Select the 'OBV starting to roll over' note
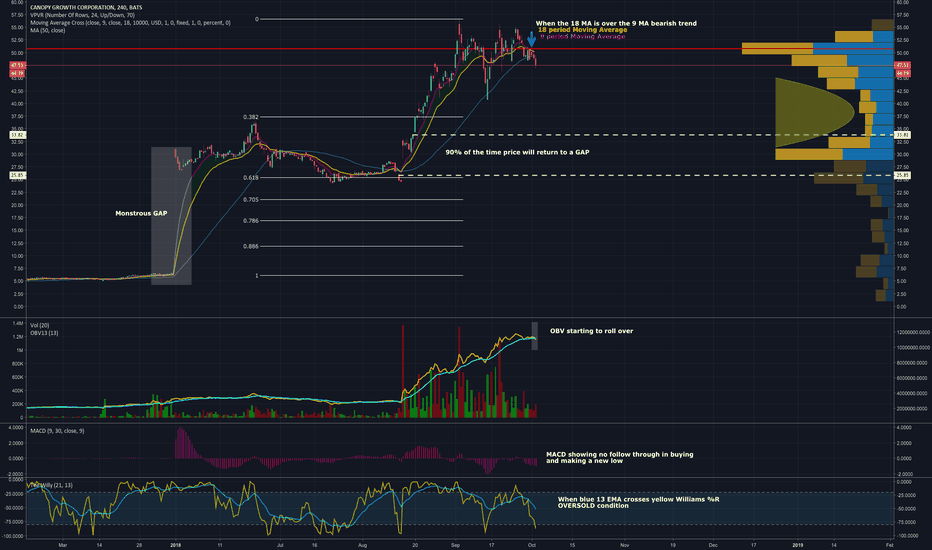The height and width of the screenshot is (550, 932). (591, 331)
